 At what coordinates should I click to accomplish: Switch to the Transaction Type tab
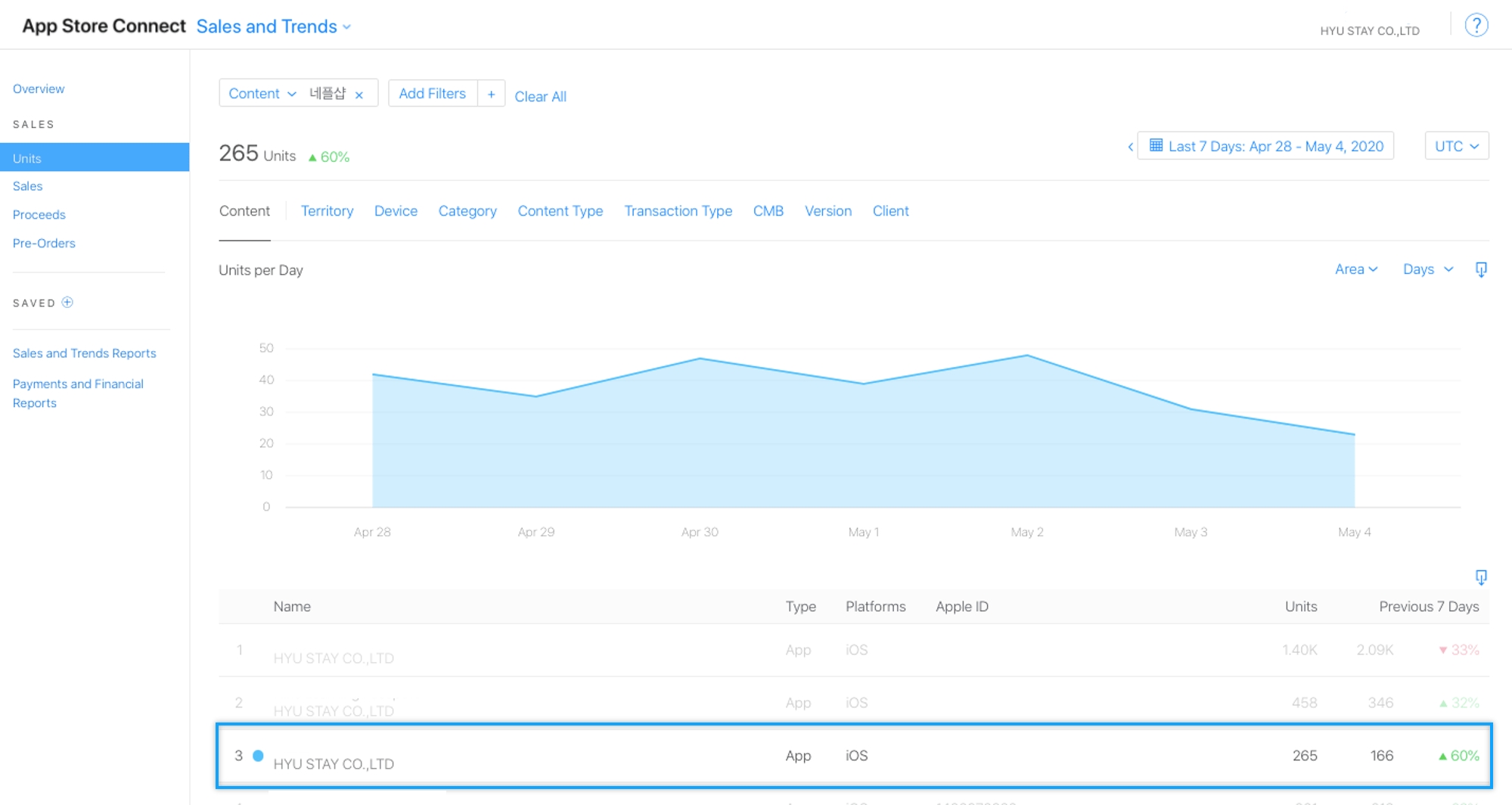coord(678,211)
